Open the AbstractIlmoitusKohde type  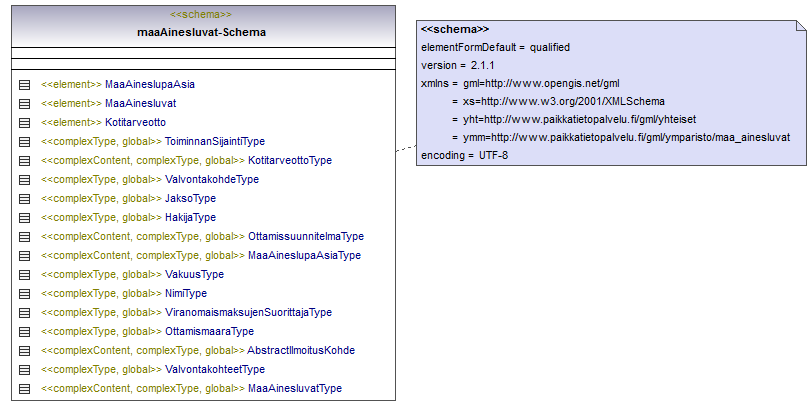301,350
